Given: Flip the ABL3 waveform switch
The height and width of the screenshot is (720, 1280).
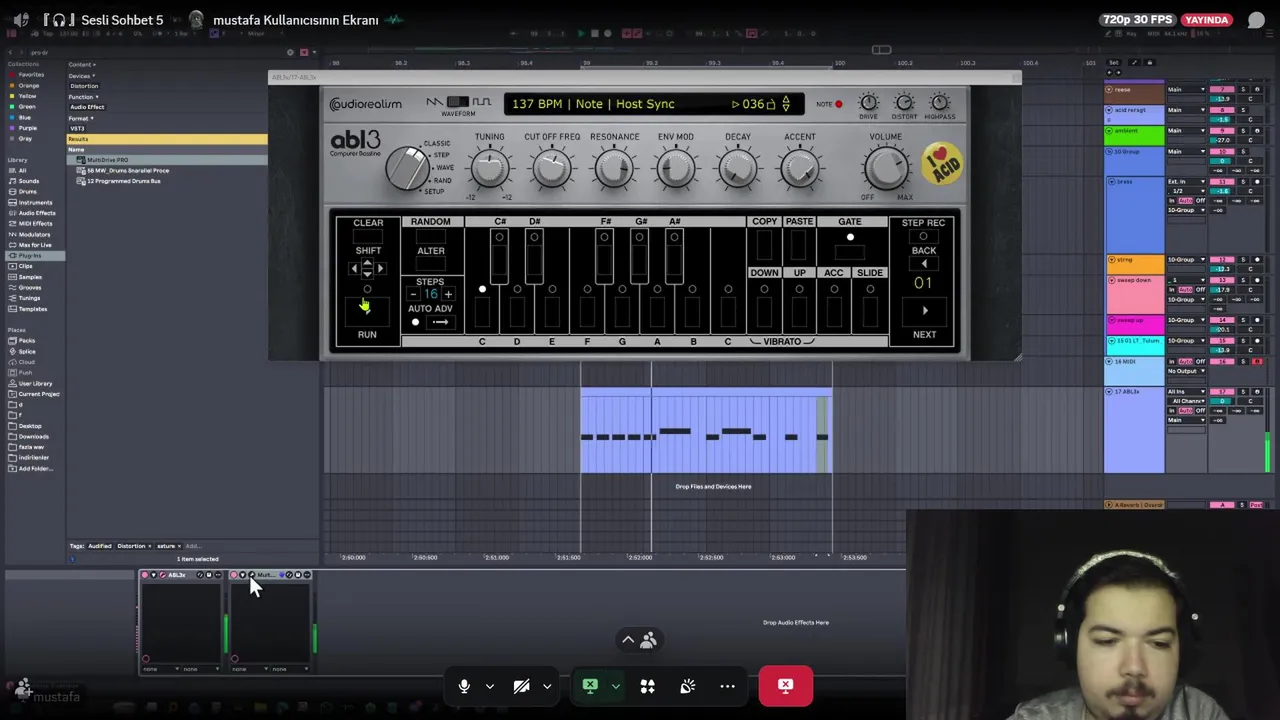Looking at the screenshot, I should tap(458, 102).
